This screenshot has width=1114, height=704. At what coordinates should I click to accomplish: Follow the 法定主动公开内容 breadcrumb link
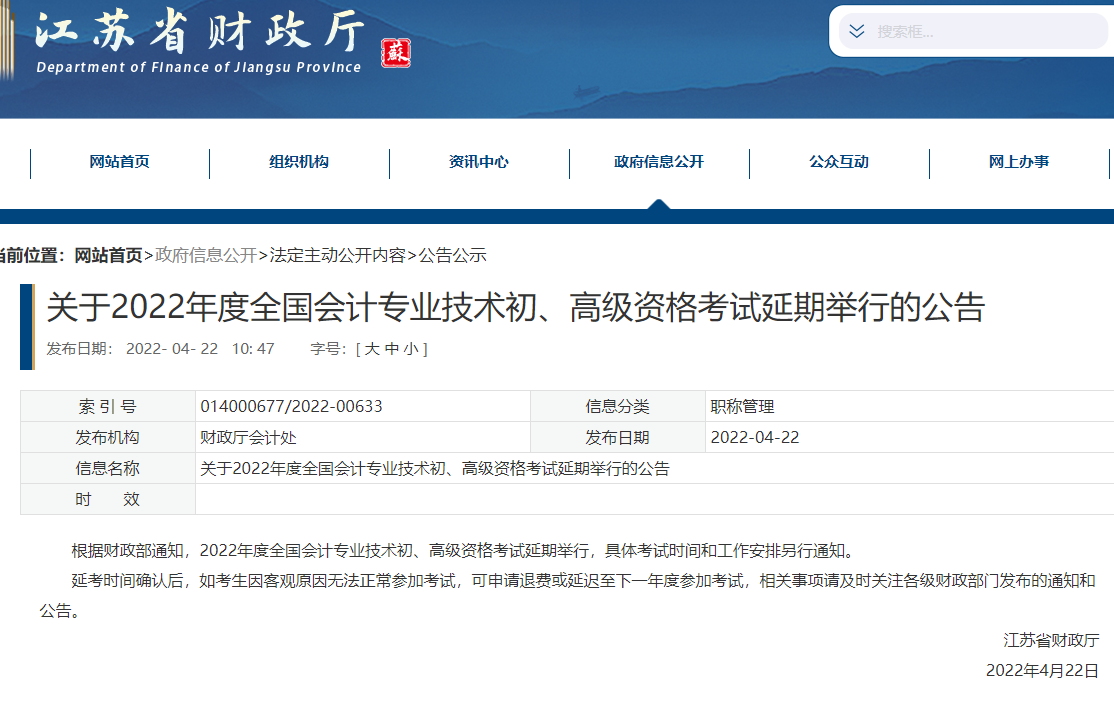(x=338, y=255)
